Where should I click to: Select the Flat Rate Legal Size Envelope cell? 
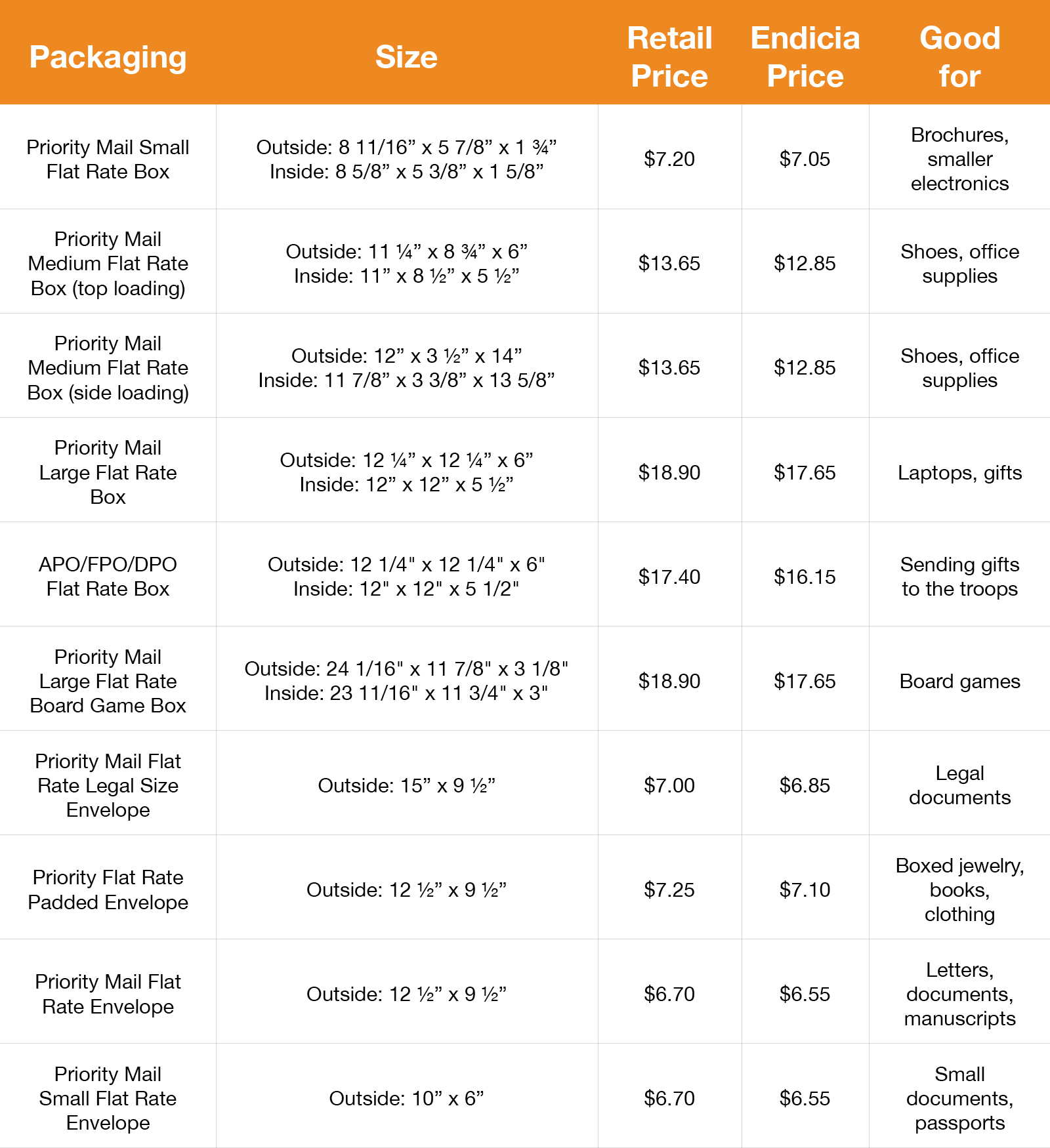click(108, 785)
